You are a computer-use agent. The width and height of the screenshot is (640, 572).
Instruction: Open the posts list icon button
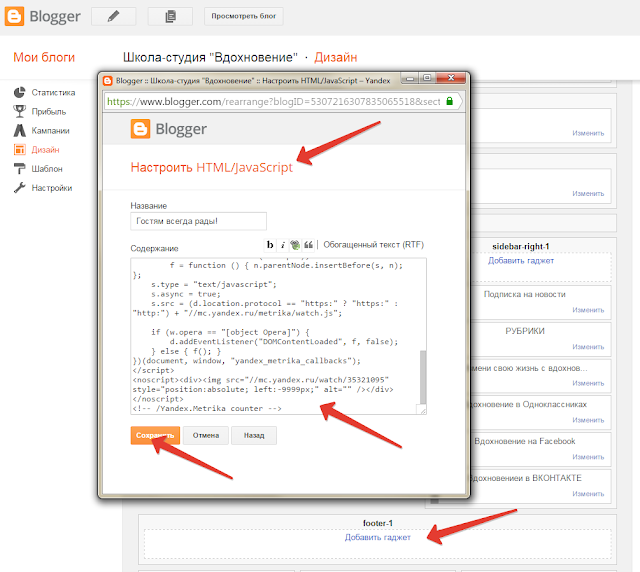pyautogui.click(x=170, y=16)
